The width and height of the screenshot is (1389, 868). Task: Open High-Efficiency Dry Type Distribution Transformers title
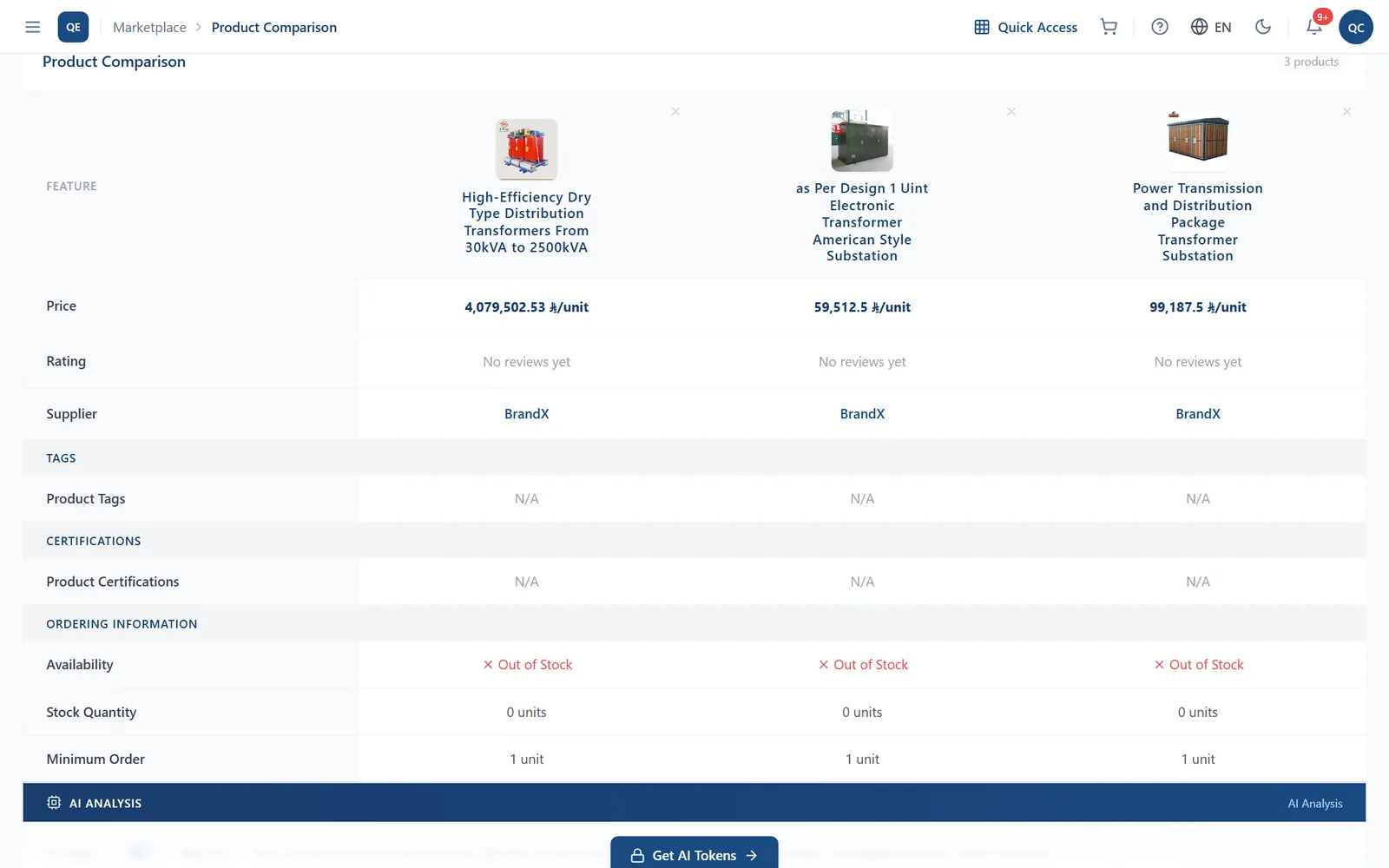click(526, 222)
